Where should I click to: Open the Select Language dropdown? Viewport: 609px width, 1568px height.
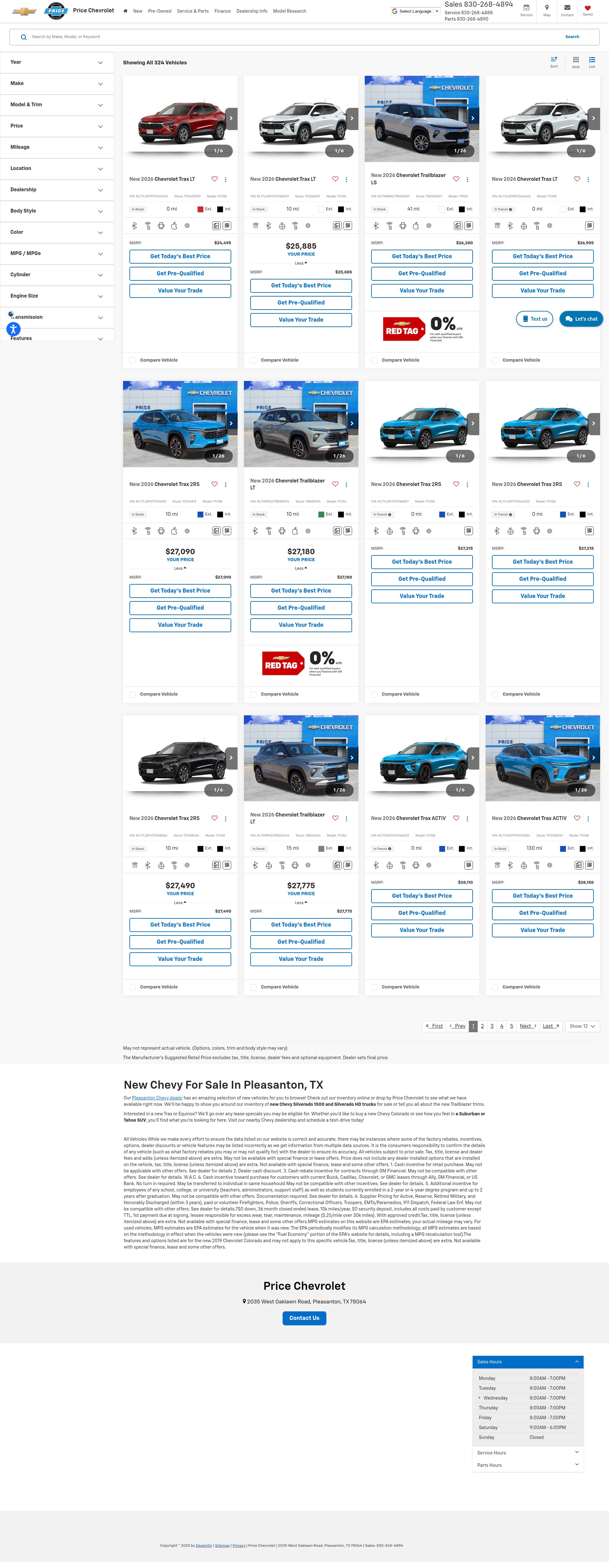(x=416, y=11)
